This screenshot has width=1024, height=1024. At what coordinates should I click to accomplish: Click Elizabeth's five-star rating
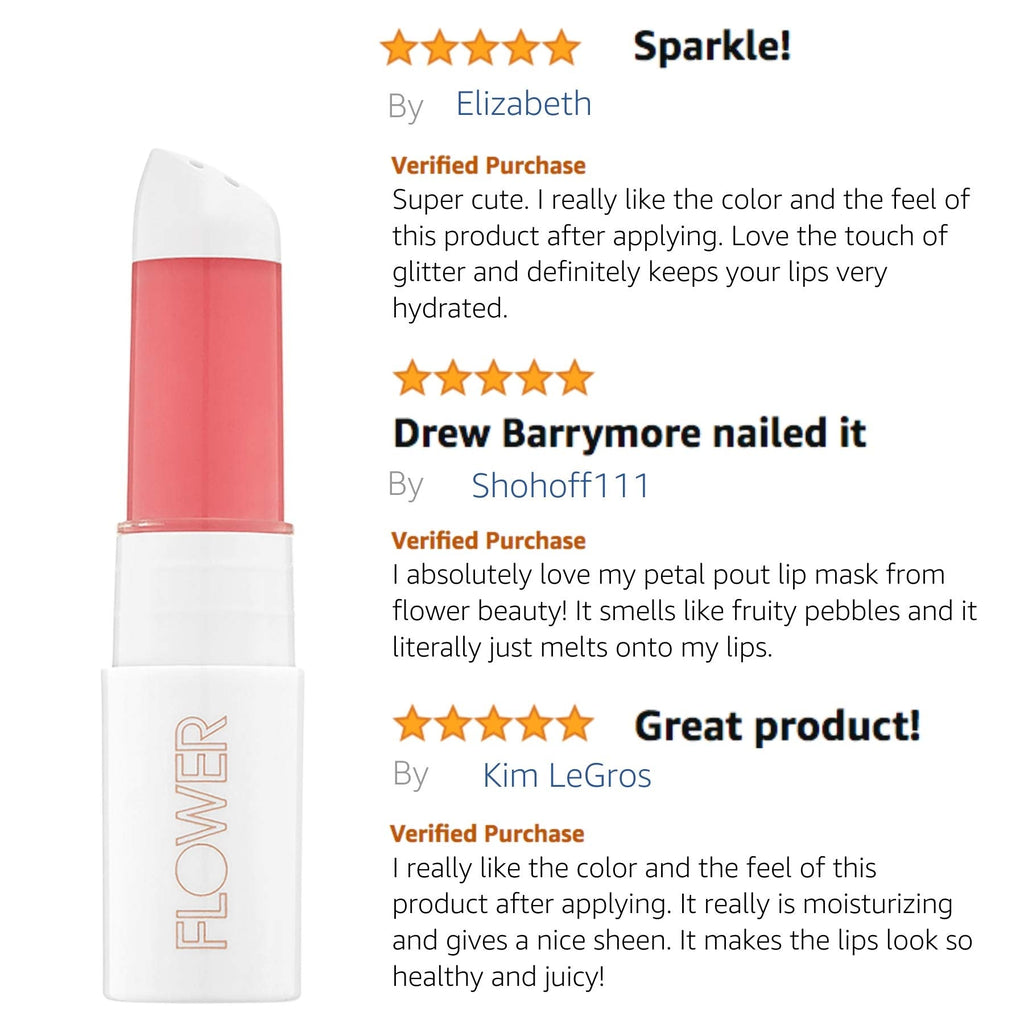(x=480, y=48)
